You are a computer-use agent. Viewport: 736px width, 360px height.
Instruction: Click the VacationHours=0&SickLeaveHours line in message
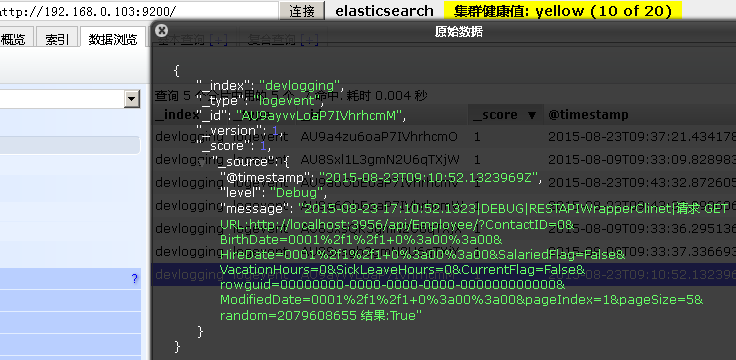pos(403,270)
